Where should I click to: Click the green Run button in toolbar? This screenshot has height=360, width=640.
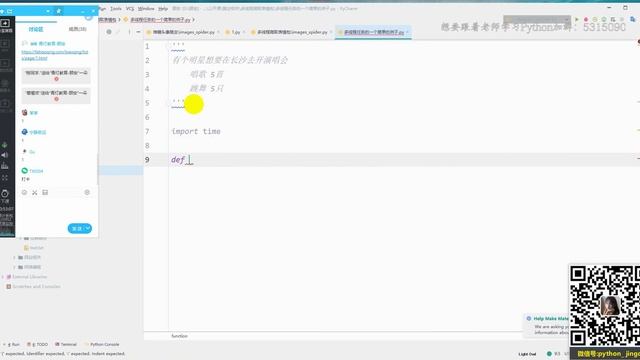pos(577,19)
